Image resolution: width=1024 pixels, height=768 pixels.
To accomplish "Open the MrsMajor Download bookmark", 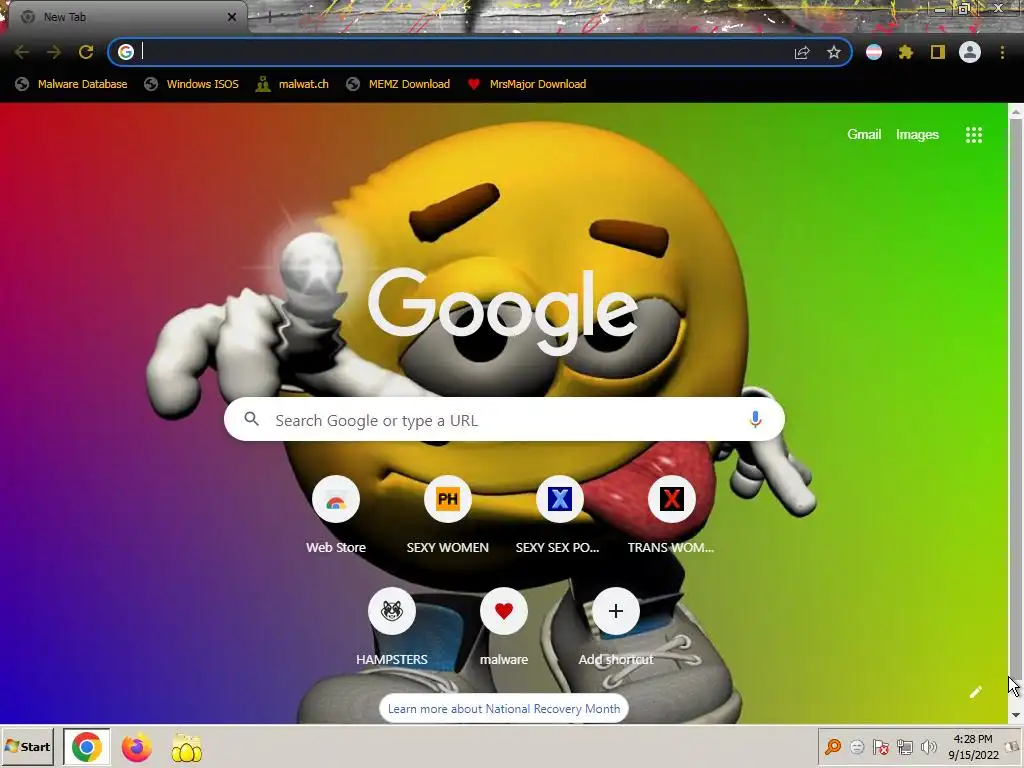I will click(x=527, y=84).
